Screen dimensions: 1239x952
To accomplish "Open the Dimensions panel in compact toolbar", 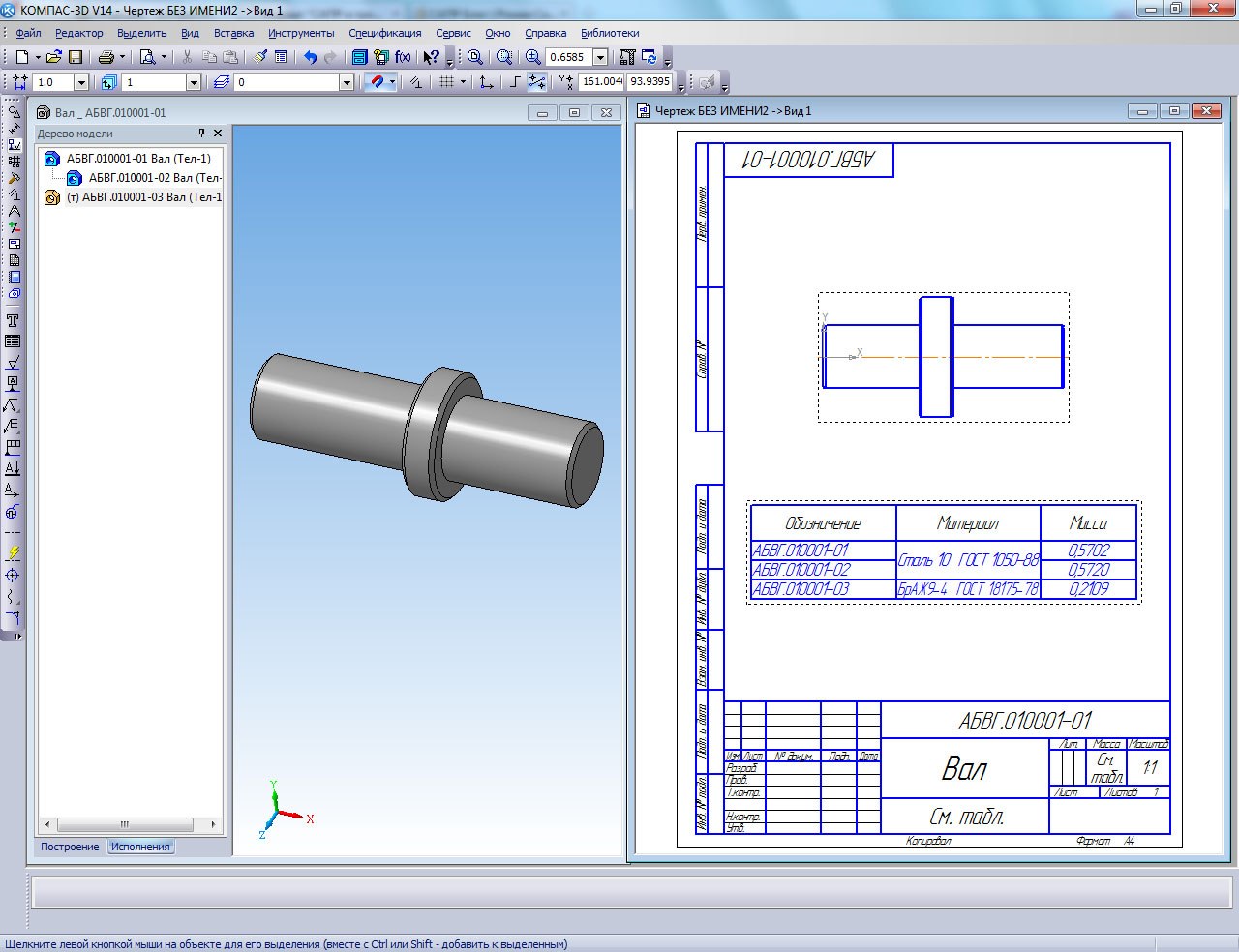I will pyautogui.click(x=14, y=128).
